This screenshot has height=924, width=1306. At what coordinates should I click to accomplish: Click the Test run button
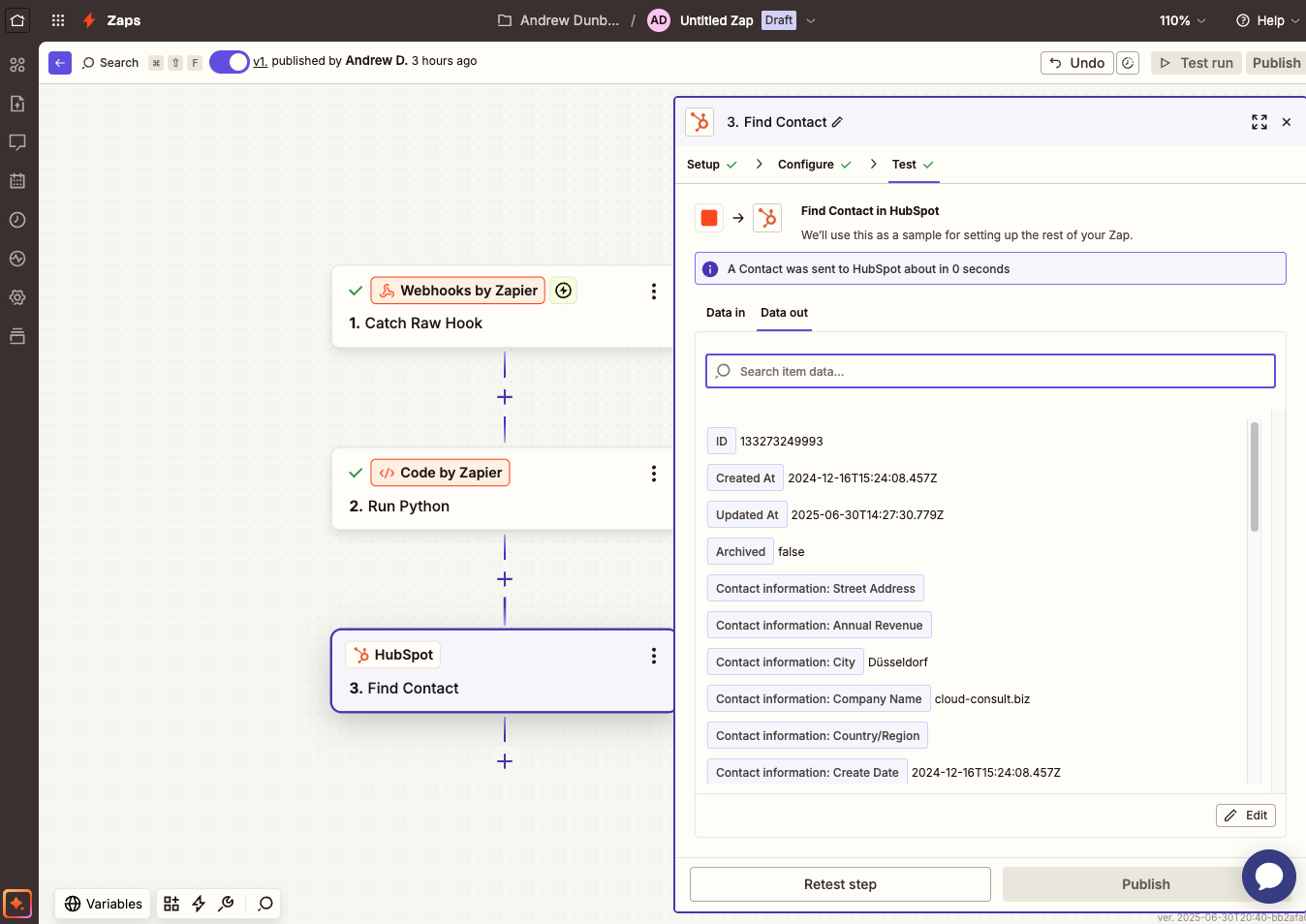1197,63
